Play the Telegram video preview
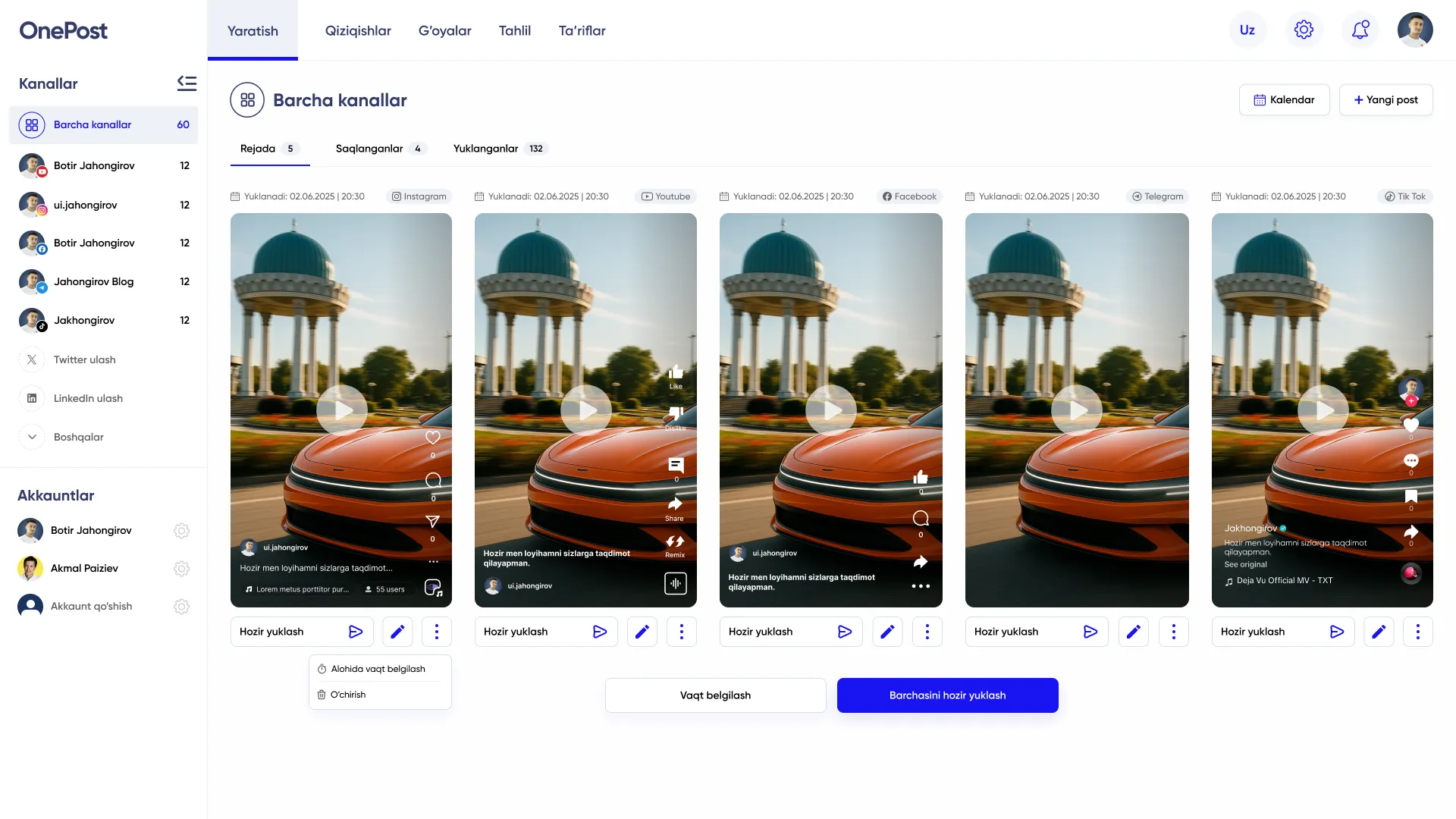This screenshot has height=819, width=1456. [1076, 410]
